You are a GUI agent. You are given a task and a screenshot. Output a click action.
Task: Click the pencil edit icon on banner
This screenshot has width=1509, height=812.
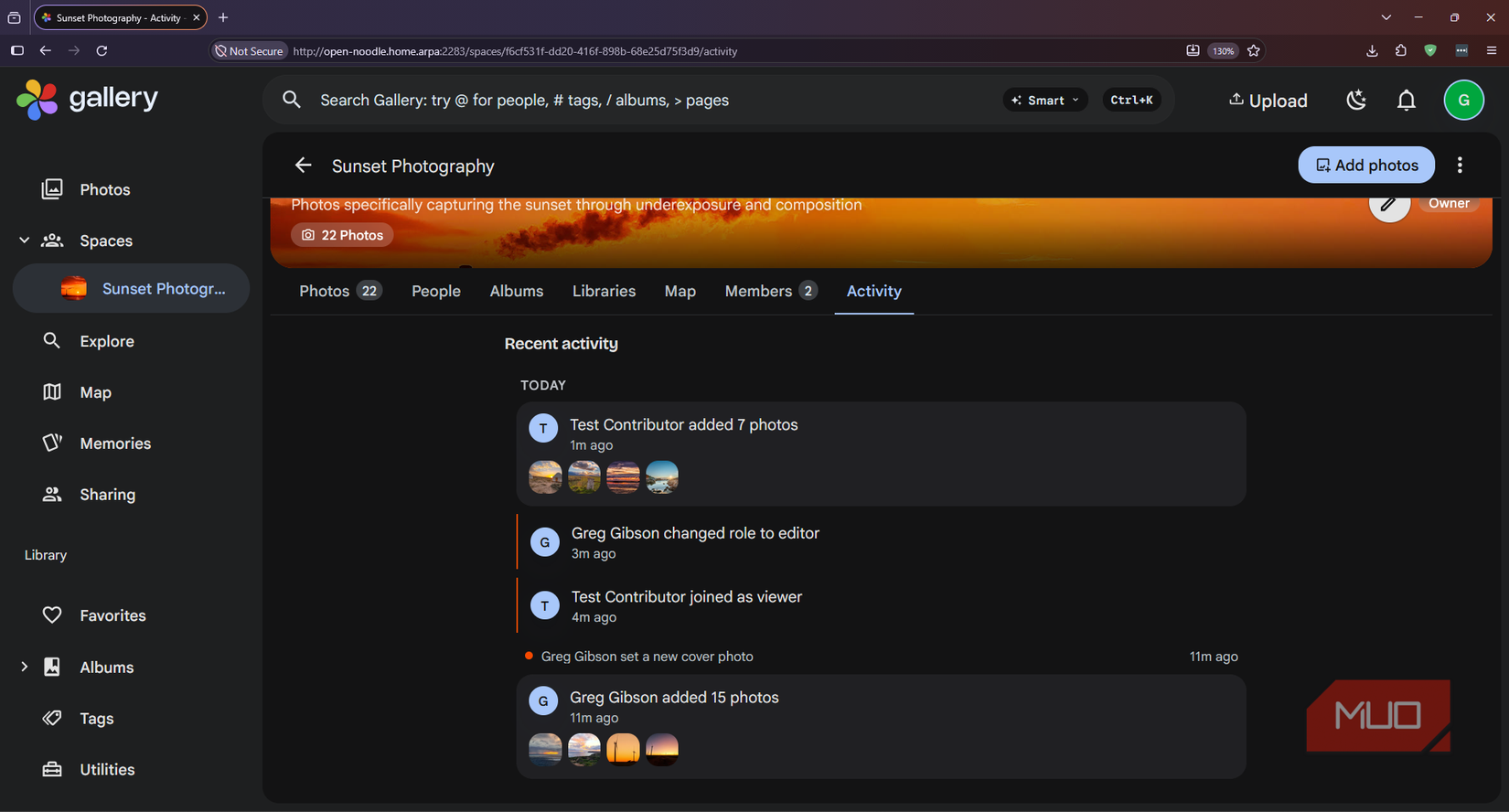tap(1388, 205)
